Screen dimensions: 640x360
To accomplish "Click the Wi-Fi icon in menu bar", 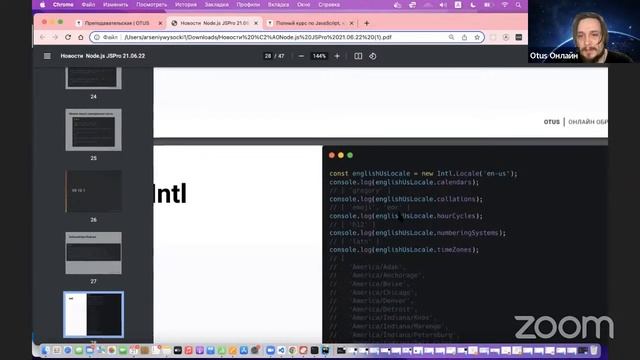I will (x=505, y=5).
